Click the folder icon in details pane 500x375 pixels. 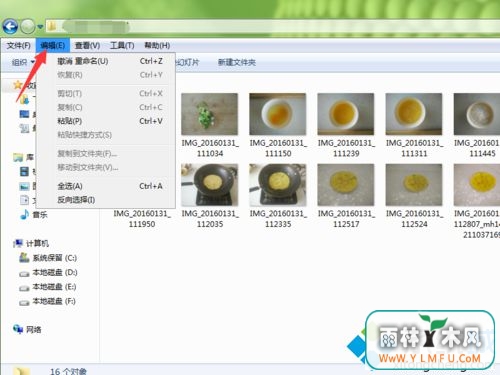[x=23, y=371]
